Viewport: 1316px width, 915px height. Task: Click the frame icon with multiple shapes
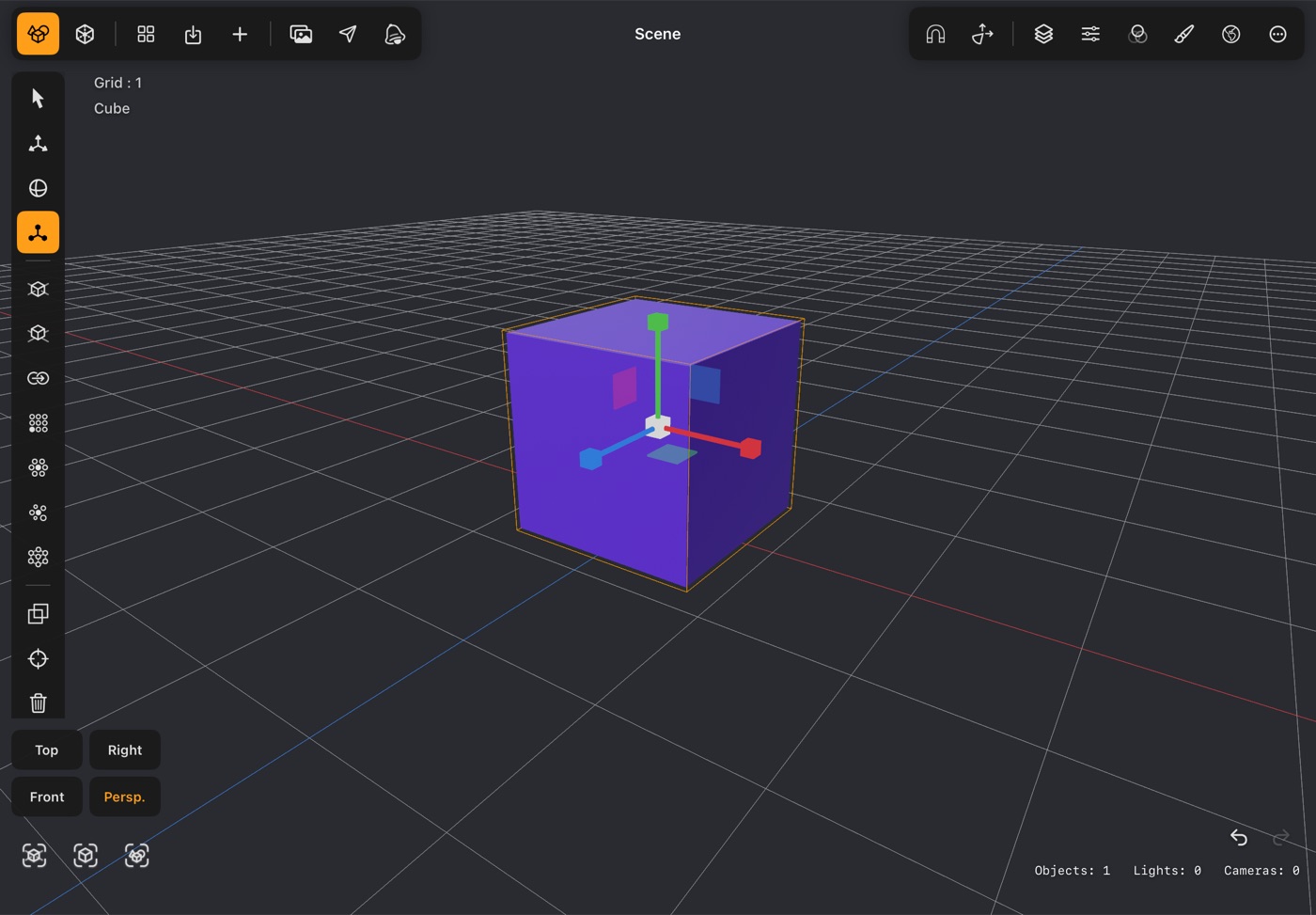tap(137, 855)
